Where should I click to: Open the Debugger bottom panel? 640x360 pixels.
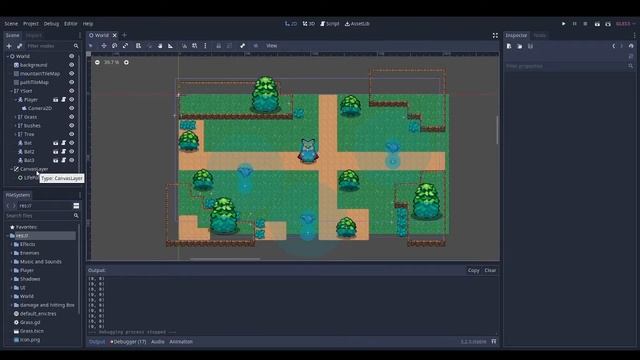(128, 342)
